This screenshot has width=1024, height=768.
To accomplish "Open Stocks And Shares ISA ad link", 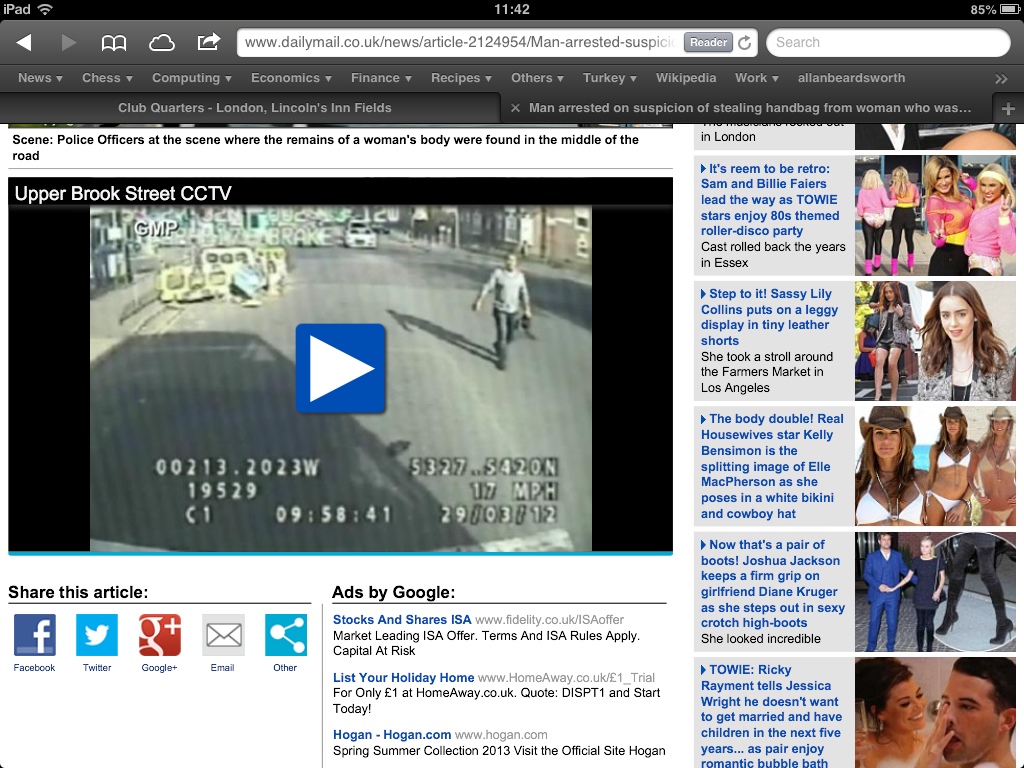I will click(x=402, y=620).
